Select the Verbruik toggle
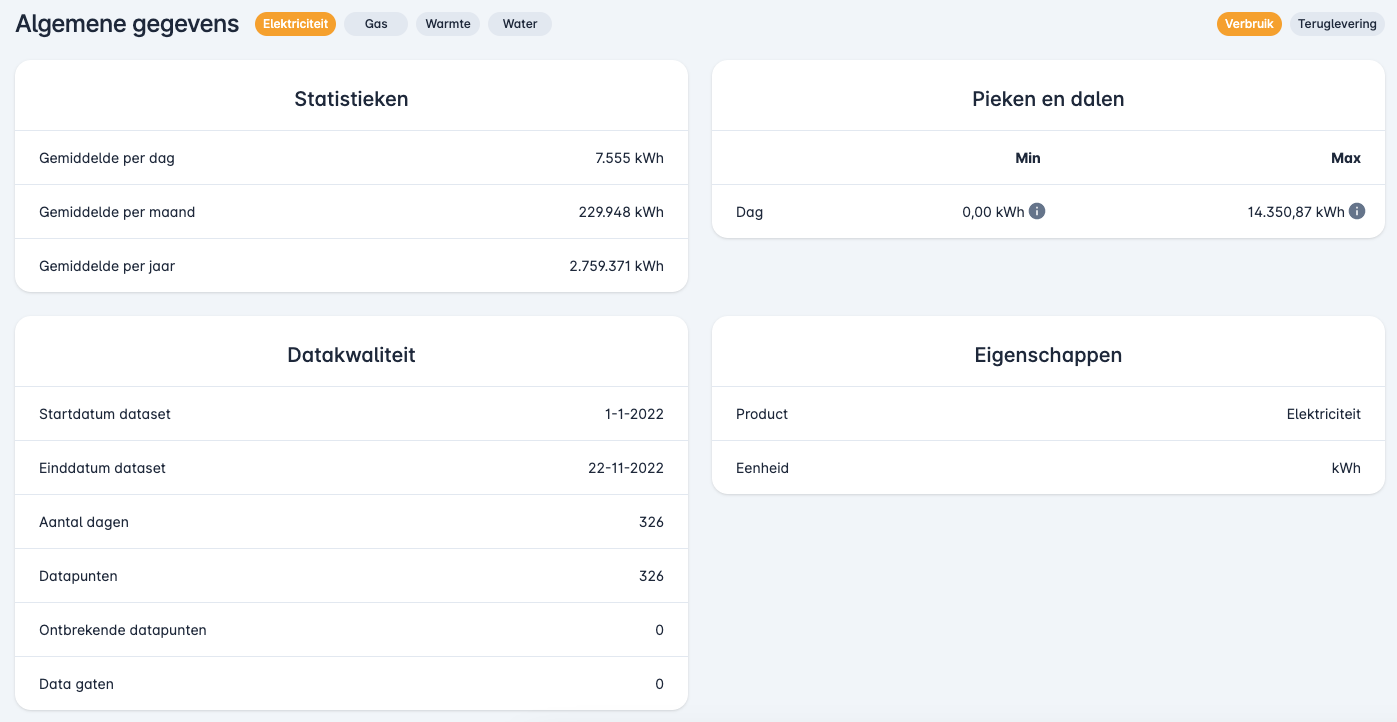 click(x=1249, y=24)
